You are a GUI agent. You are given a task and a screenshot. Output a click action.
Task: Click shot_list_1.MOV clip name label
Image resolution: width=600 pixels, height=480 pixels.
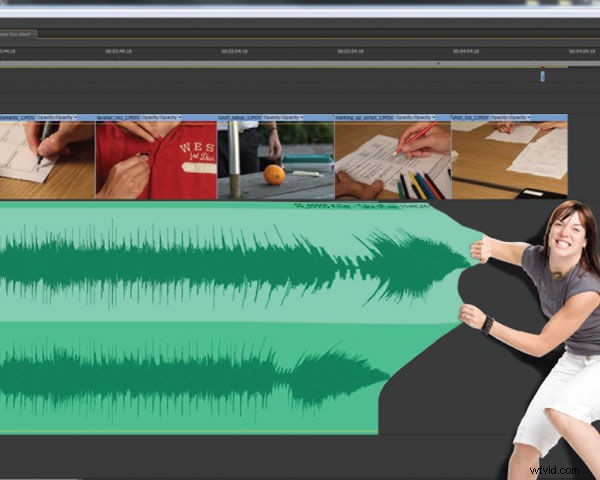click(471, 118)
